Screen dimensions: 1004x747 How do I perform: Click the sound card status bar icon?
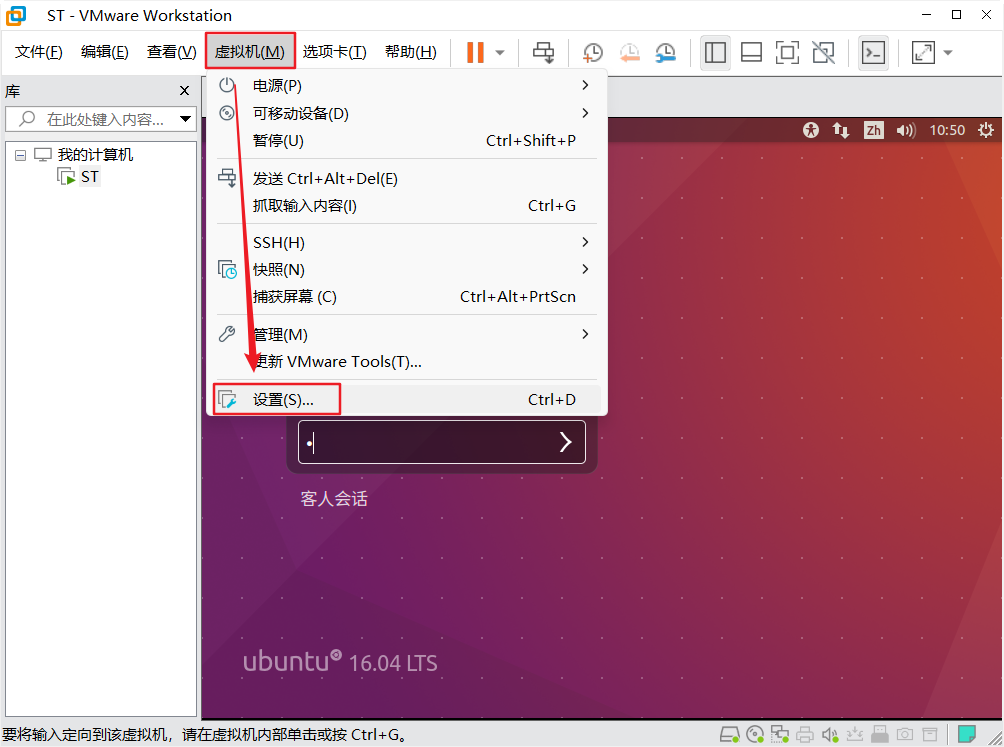(x=830, y=734)
